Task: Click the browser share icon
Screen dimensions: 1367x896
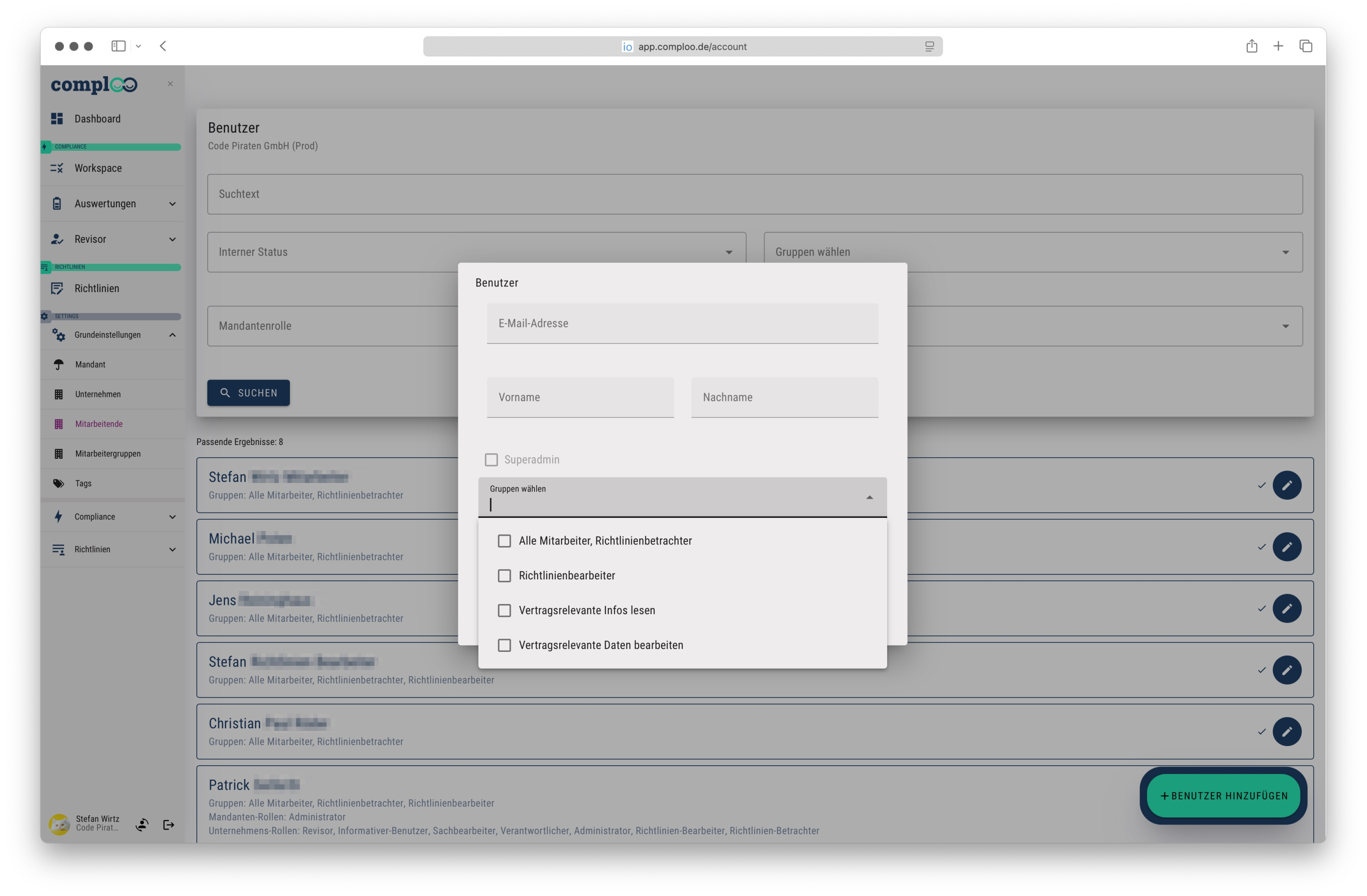Action: (x=1252, y=46)
